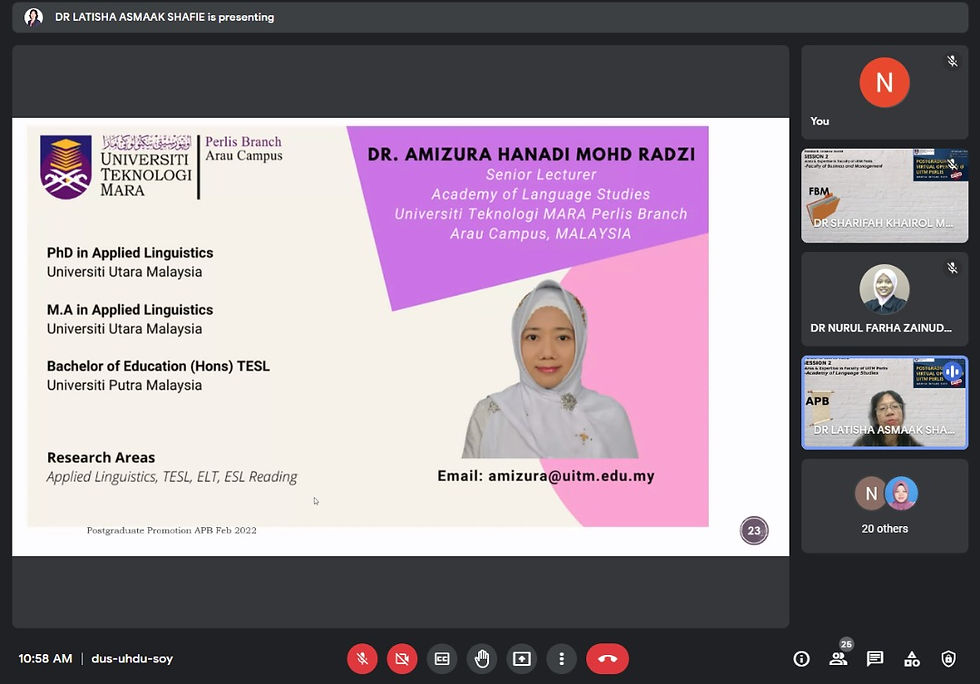The width and height of the screenshot is (980, 684).
Task: Click the Senior Lecturer subtitle on slide
Action: 541,174
